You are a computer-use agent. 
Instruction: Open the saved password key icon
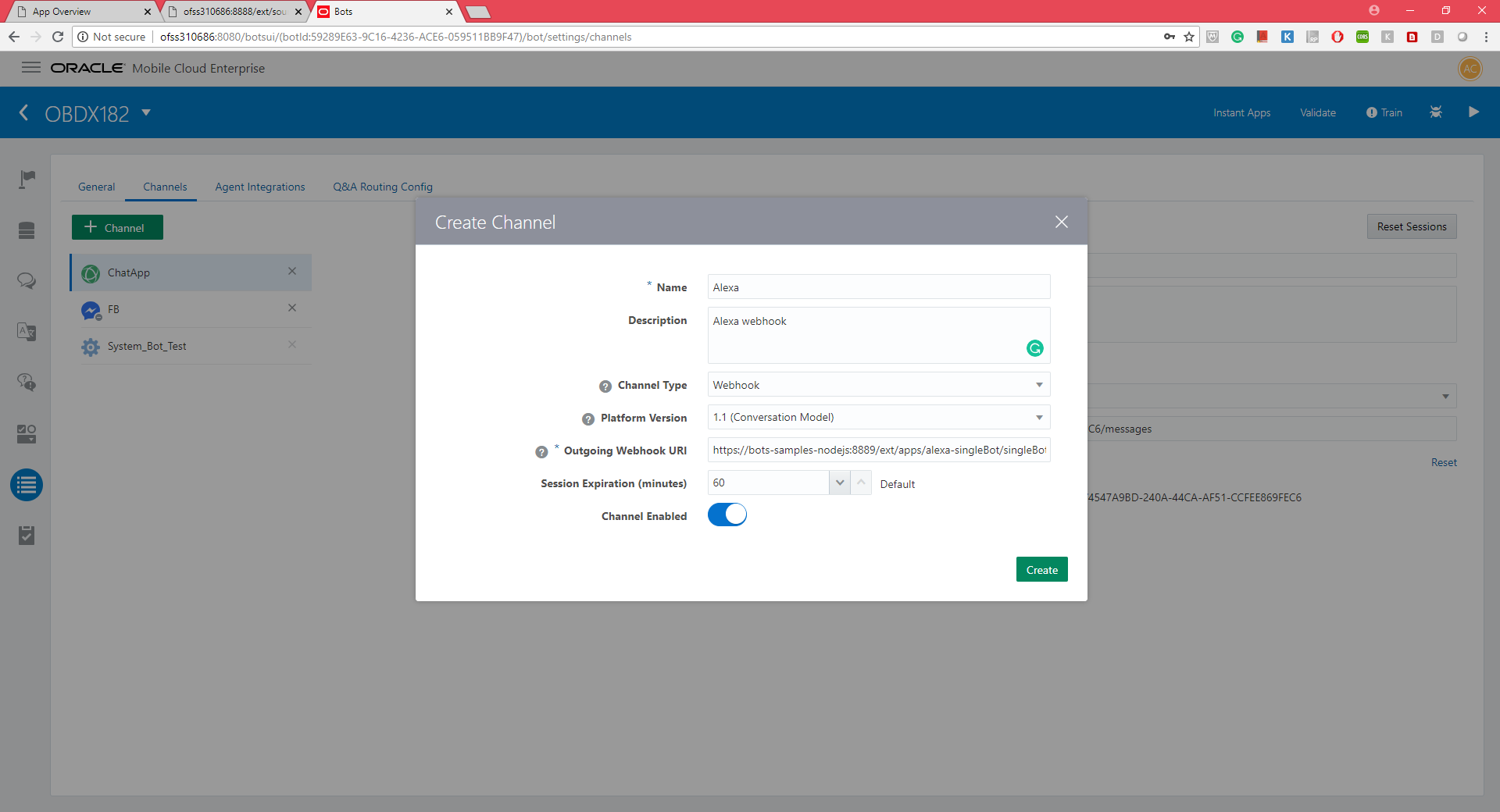pyautogui.click(x=1170, y=37)
